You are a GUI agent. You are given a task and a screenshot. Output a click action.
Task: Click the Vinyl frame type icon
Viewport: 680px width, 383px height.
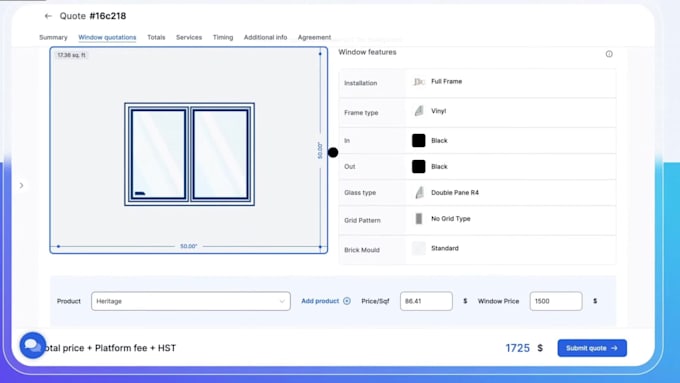pos(418,111)
